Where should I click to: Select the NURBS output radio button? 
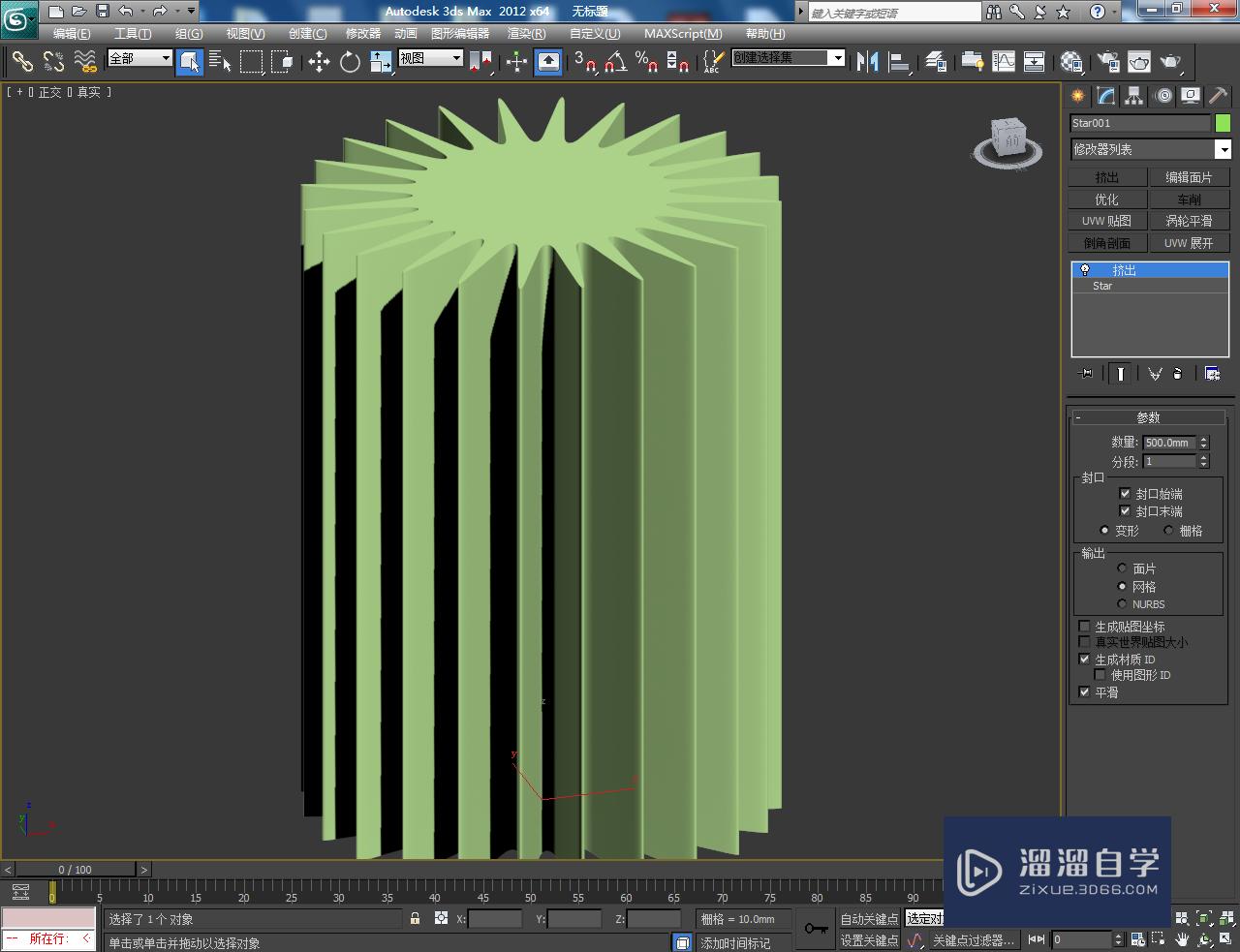(1122, 603)
